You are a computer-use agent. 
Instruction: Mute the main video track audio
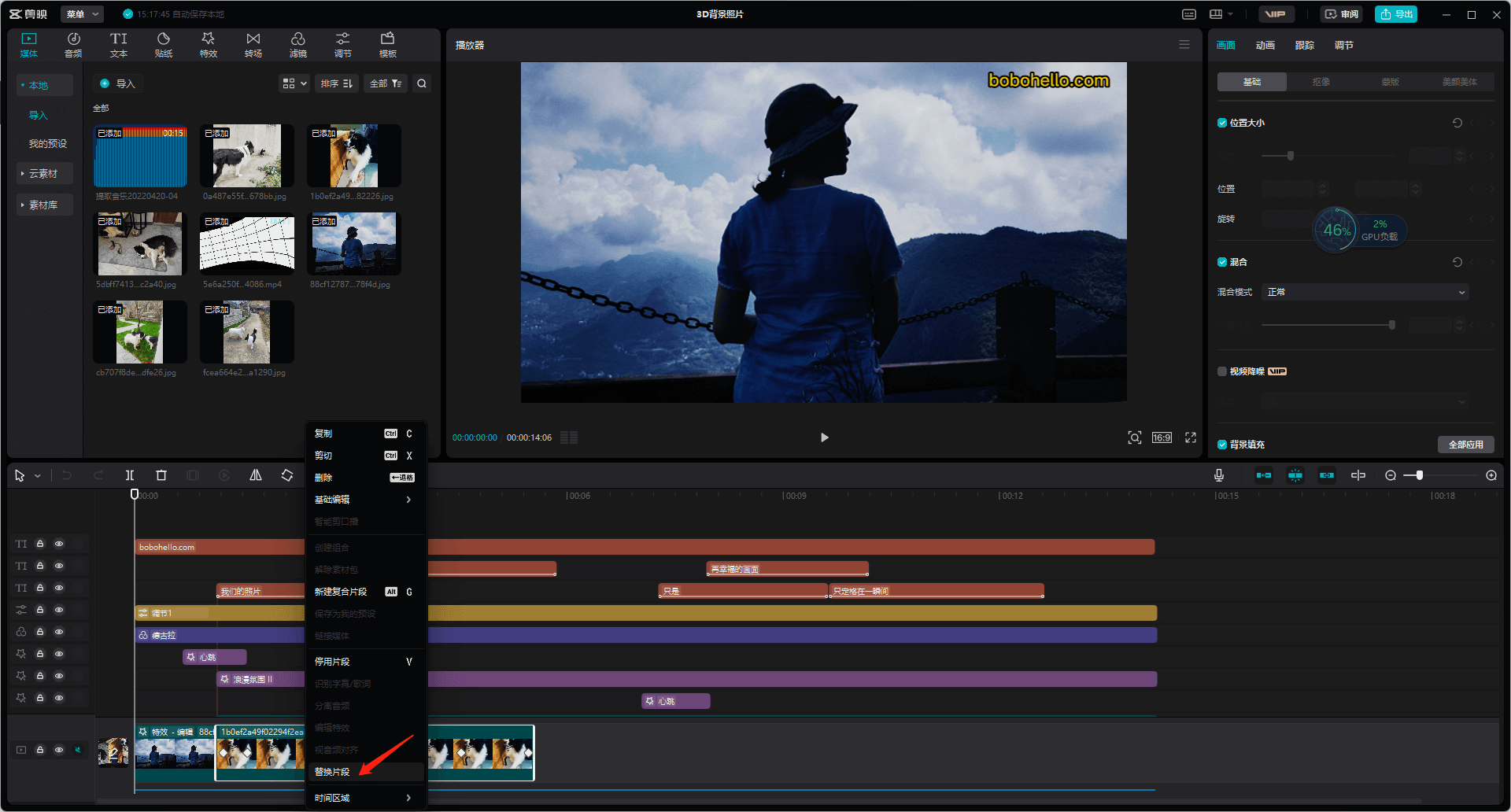(78, 750)
